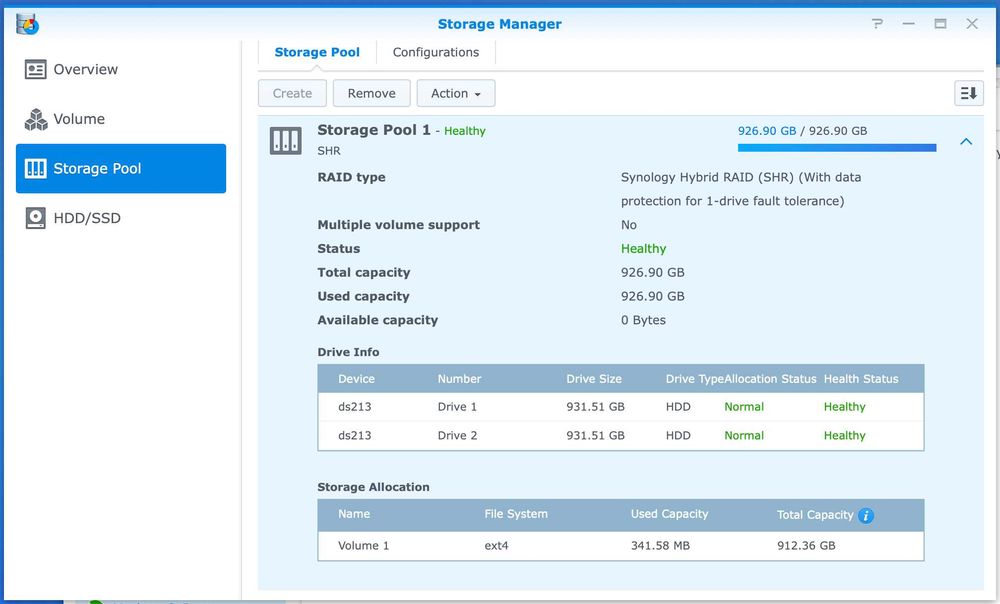The image size is (1000, 604).
Task: Click the Device column header
Action: [357, 379]
